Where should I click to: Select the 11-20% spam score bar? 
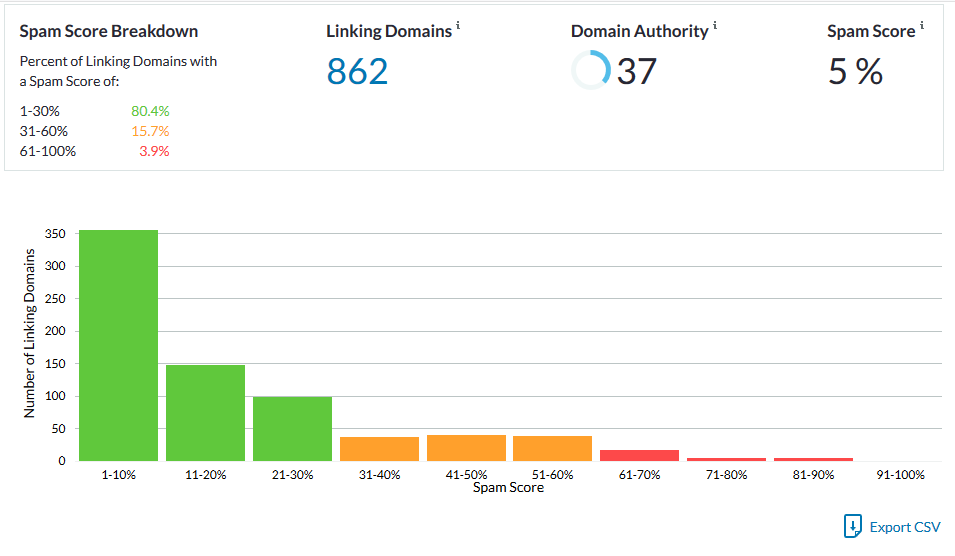click(x=205, y=412)
